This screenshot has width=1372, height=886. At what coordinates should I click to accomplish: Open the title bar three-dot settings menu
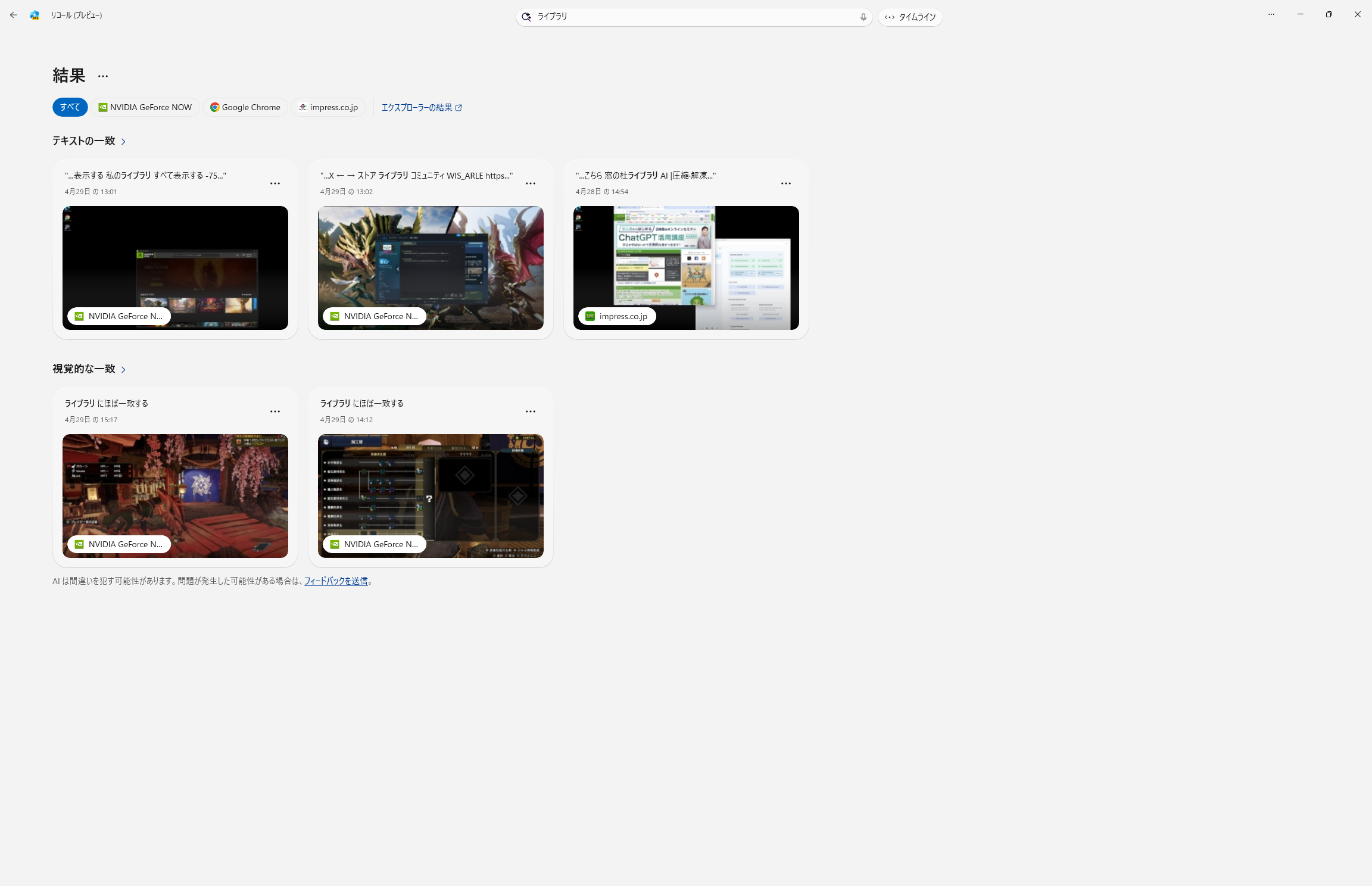(x=1271, y=14)
